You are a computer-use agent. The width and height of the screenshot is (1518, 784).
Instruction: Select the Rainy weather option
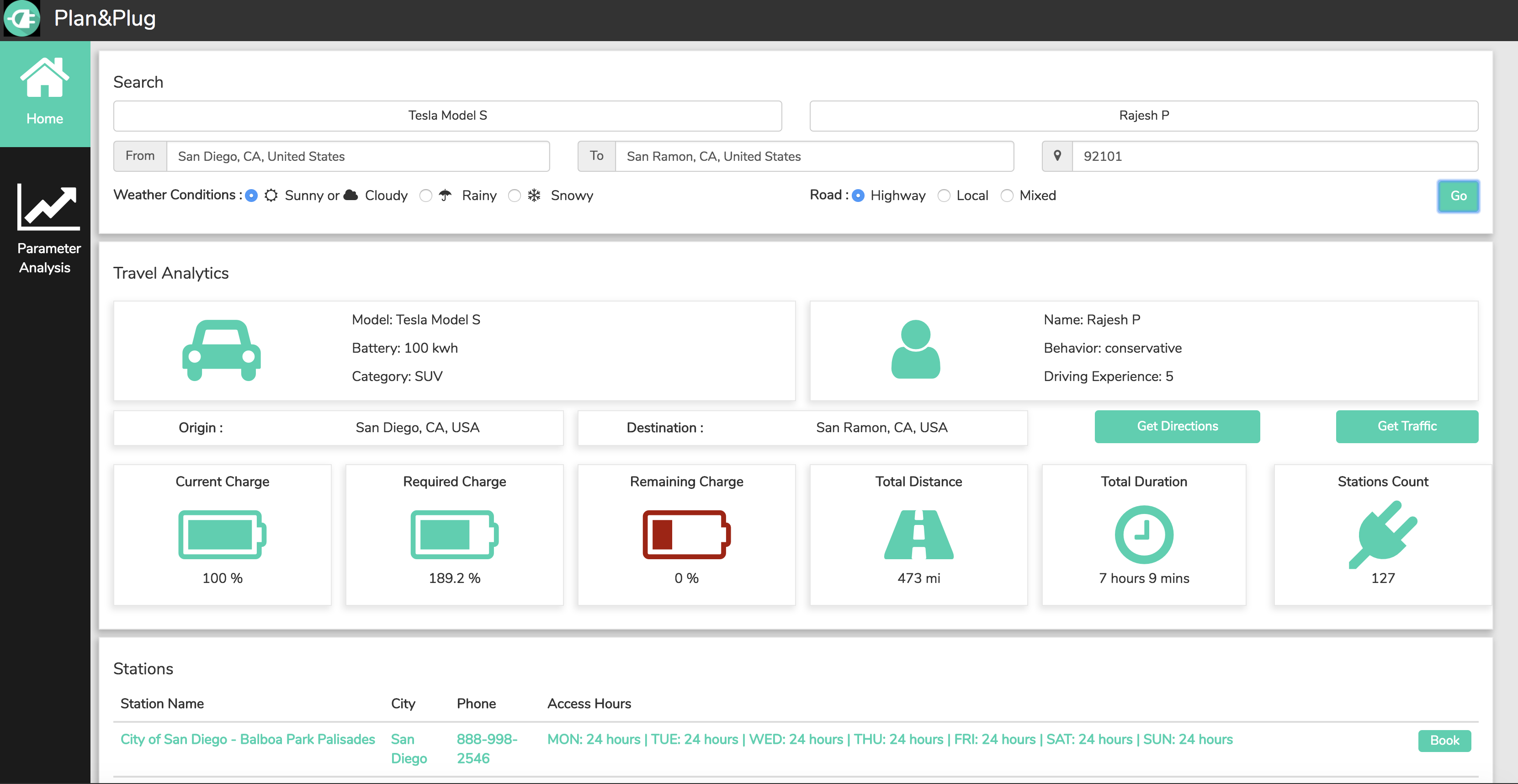click(426, 196)
